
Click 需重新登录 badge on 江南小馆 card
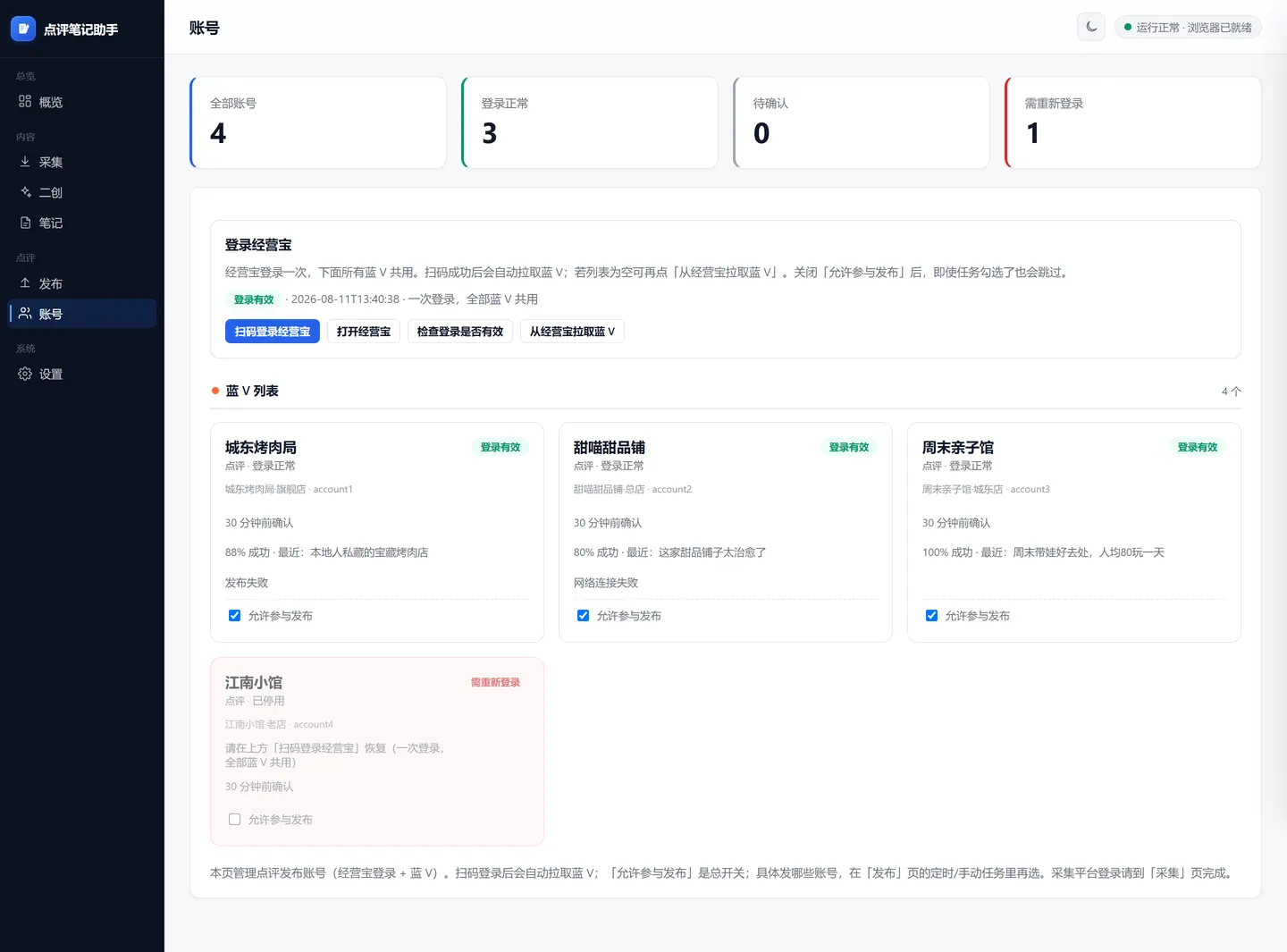[x=496, y=682]
